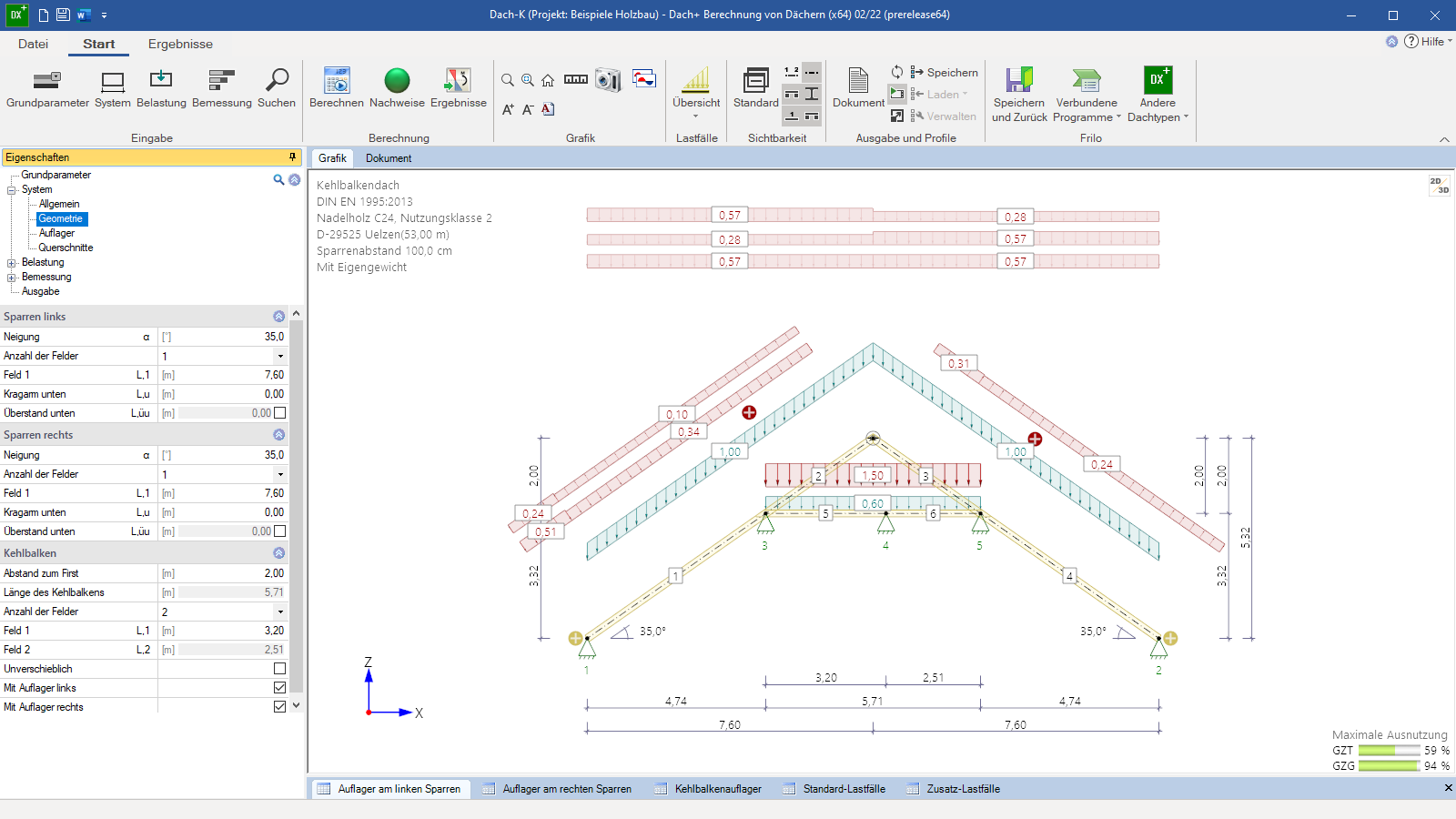The image size is (1456, 819).
Task: Click the zoom magnifier in Grafik group
Action: (508, 80)
